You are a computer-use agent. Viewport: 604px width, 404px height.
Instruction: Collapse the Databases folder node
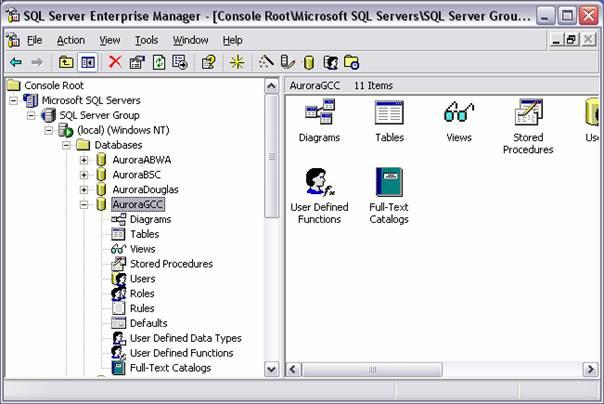tap(67, 145)
